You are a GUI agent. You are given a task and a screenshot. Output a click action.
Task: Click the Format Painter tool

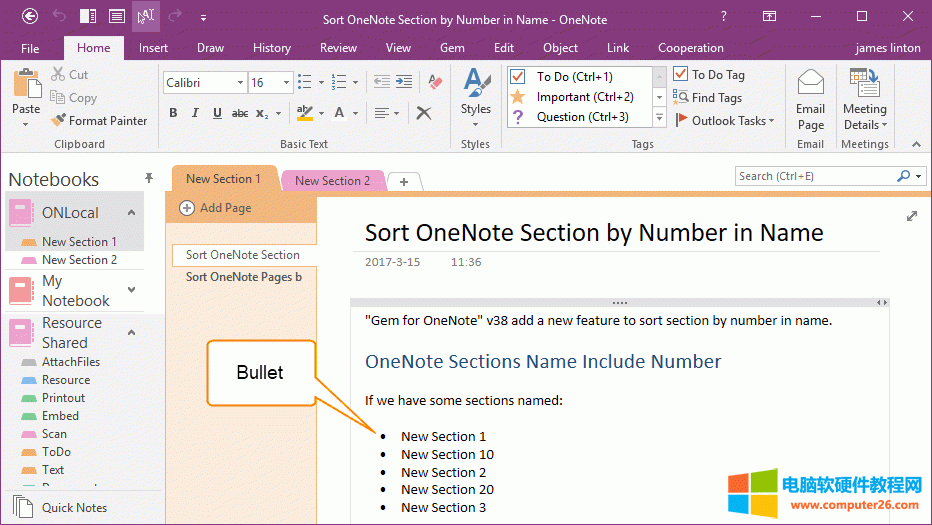click(x=99, y=121)
